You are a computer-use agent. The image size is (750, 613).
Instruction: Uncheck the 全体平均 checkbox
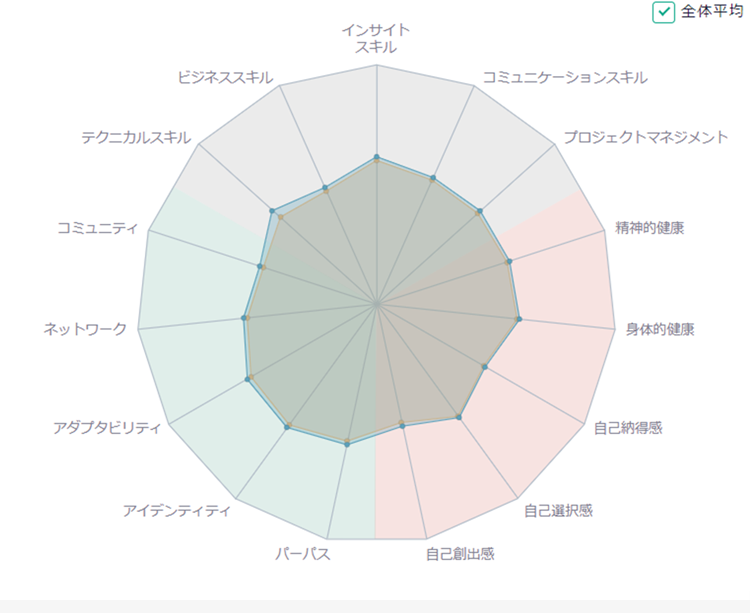[x=663, y=12]
